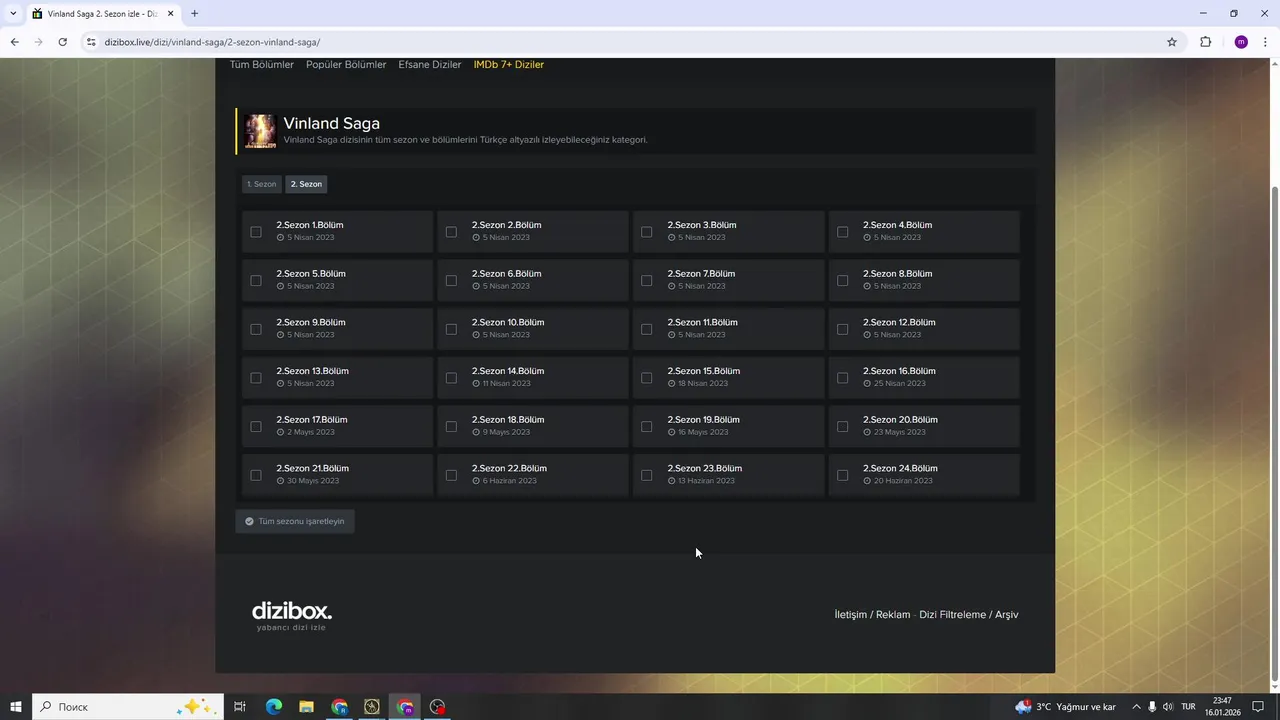The height and width of the screenshot is (720, 1280).
Task: Click the microphone tray icon
Action: tap(1152, 707)
